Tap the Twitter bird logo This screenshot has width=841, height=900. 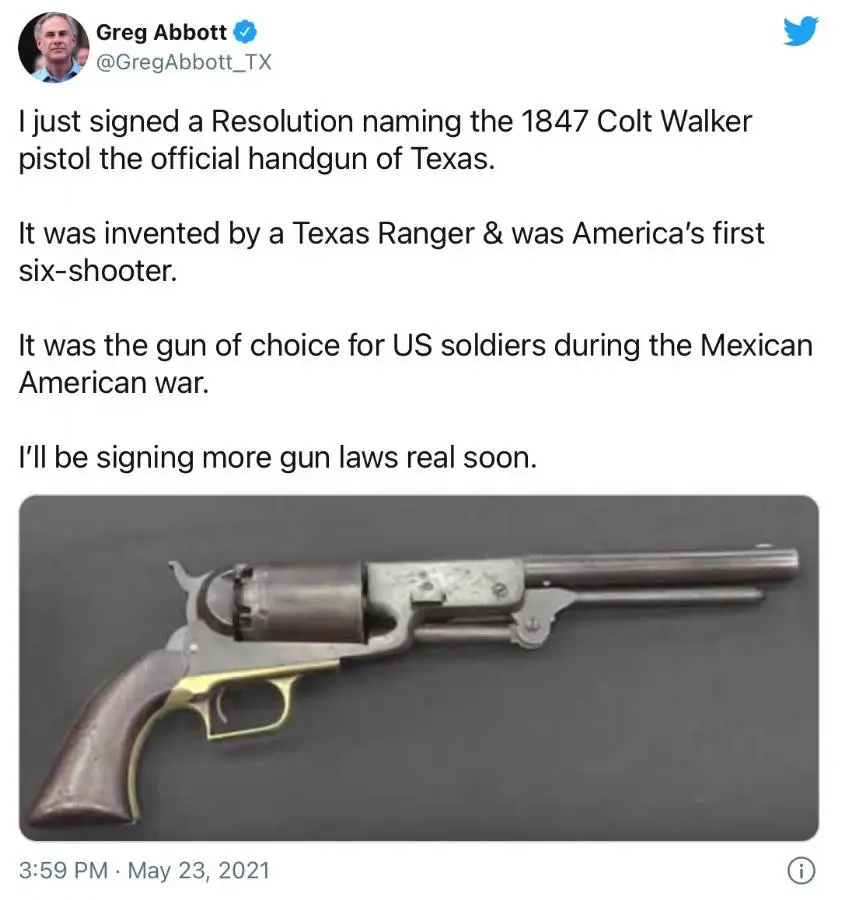coord(801,31)
